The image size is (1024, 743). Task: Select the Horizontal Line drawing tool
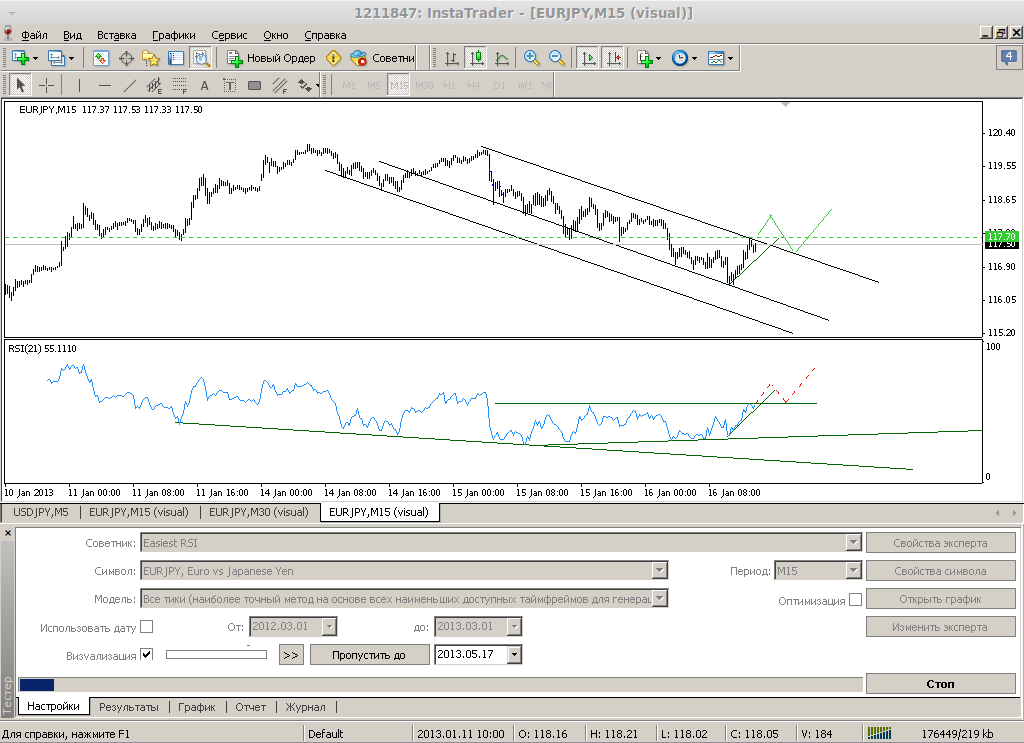coord(104,85)
